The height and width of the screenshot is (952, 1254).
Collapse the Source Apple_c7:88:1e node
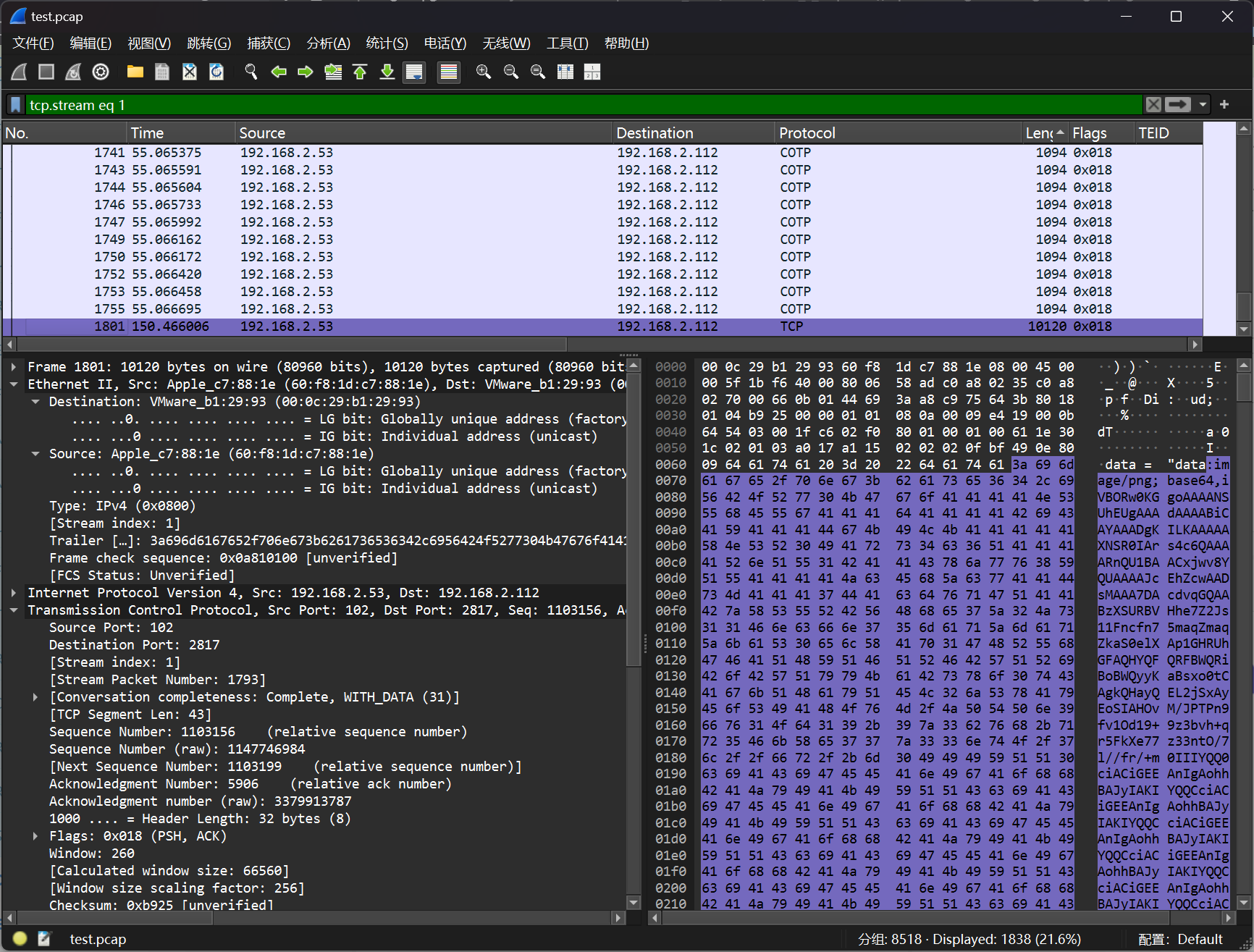(x=35, y=454)
